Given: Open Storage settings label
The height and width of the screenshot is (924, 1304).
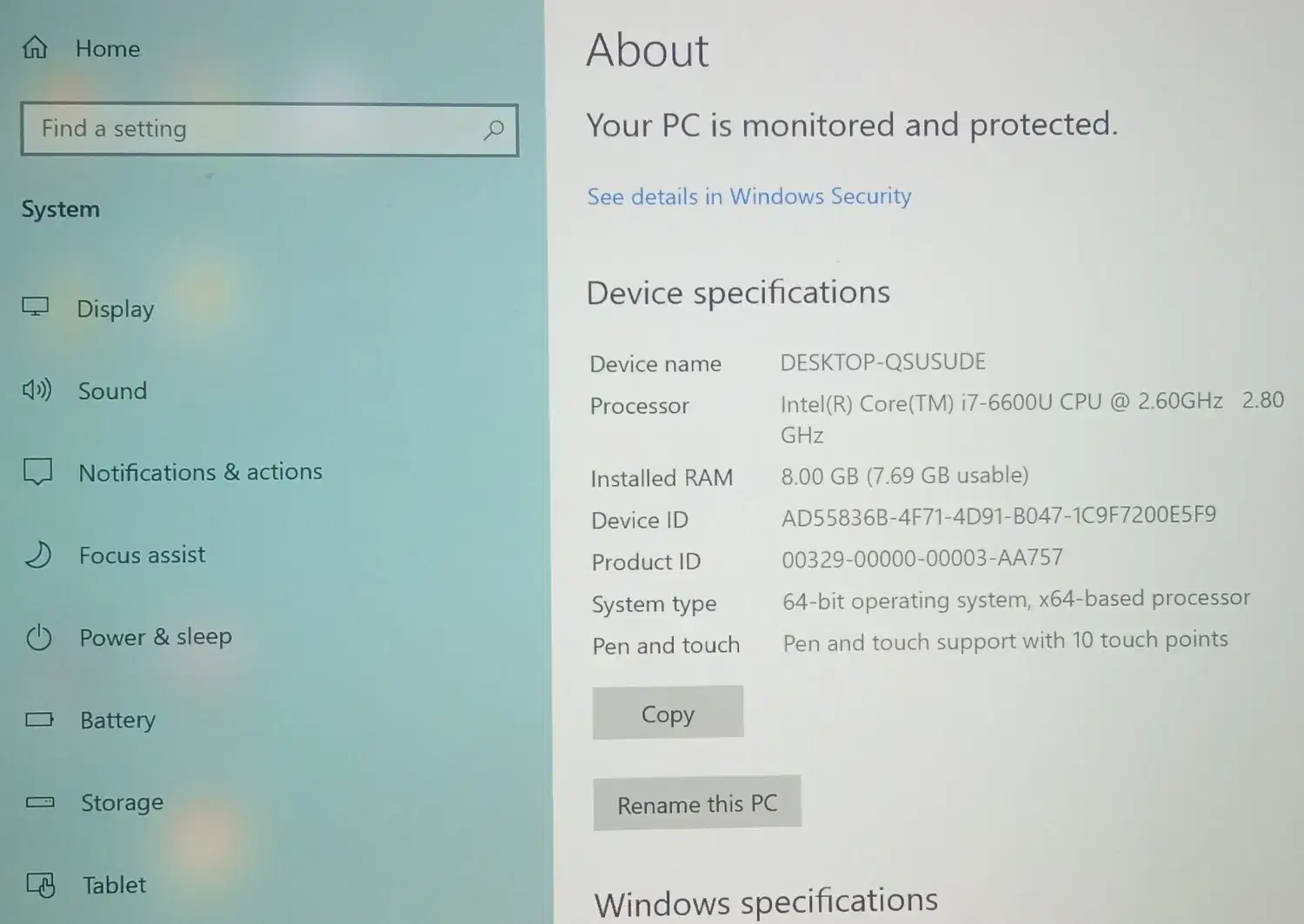Looking at the screenshot, I should (123, 802).
